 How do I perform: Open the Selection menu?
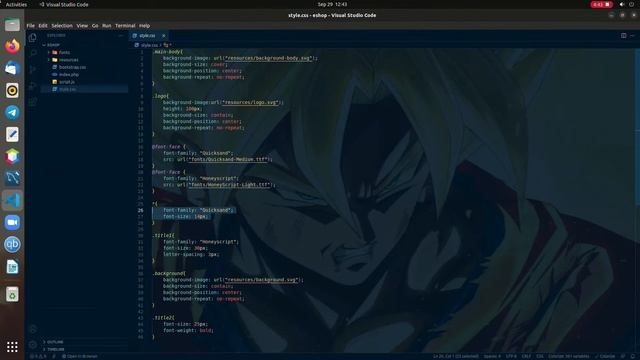click(x=62, y=25)
